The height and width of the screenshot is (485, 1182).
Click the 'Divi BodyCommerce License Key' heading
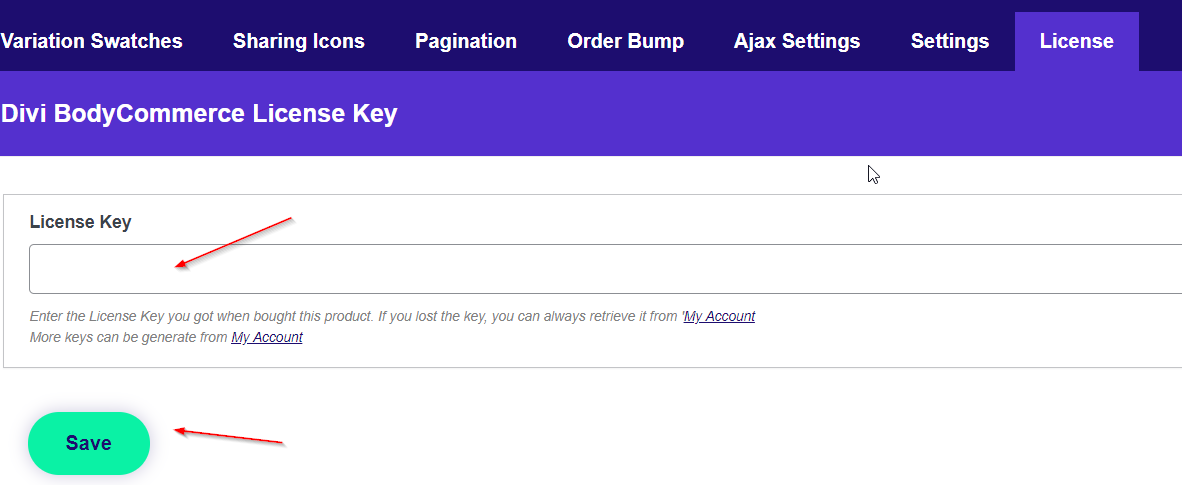click(199, 114)
